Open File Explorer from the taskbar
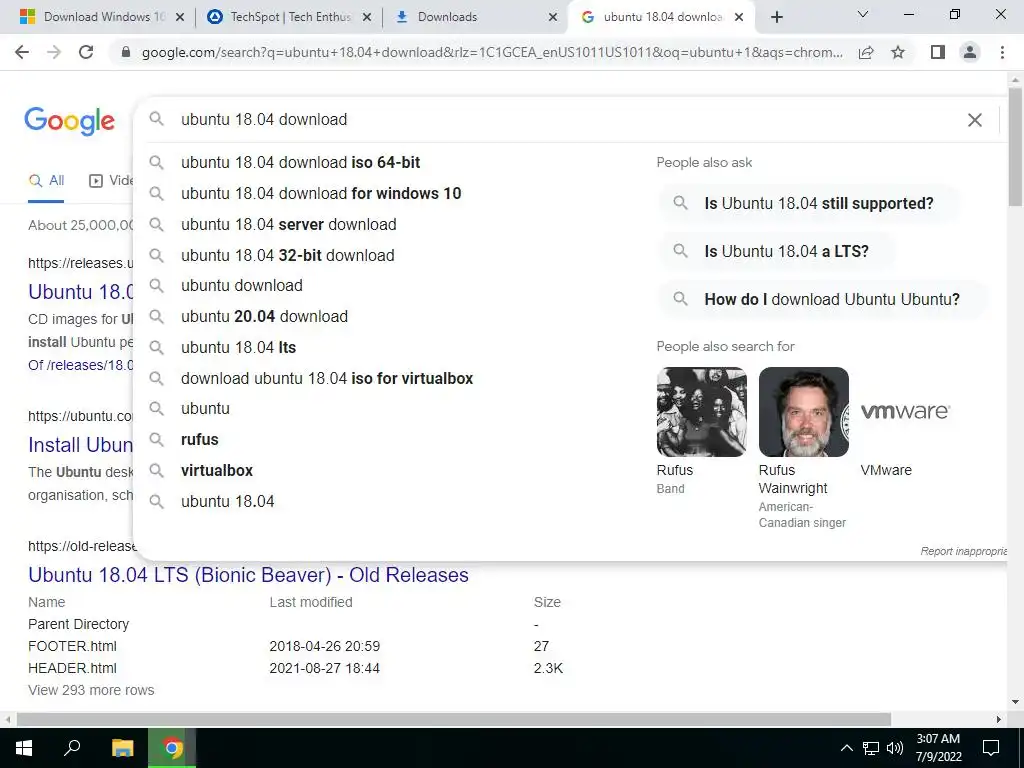The image size is (1024, 768). tap(122, 748)
